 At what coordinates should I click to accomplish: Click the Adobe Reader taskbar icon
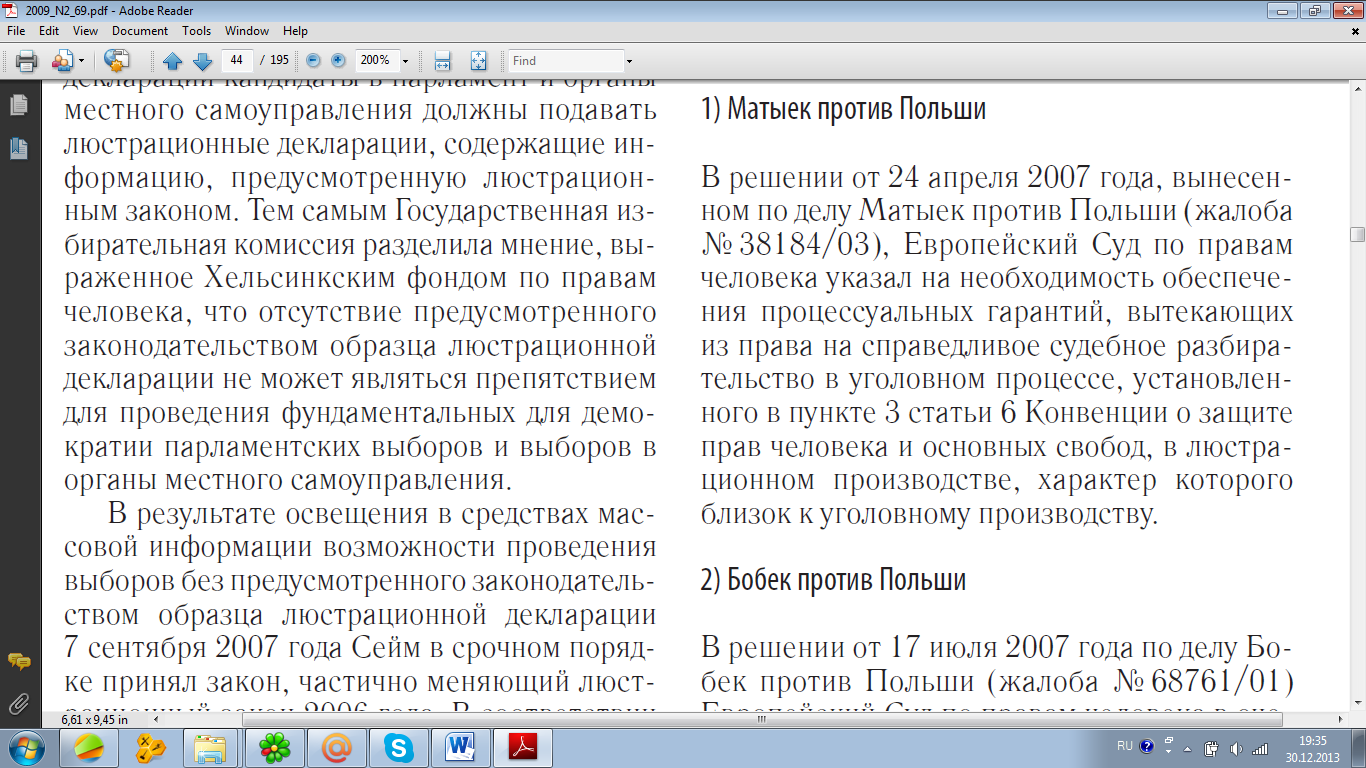click(522, 747)
